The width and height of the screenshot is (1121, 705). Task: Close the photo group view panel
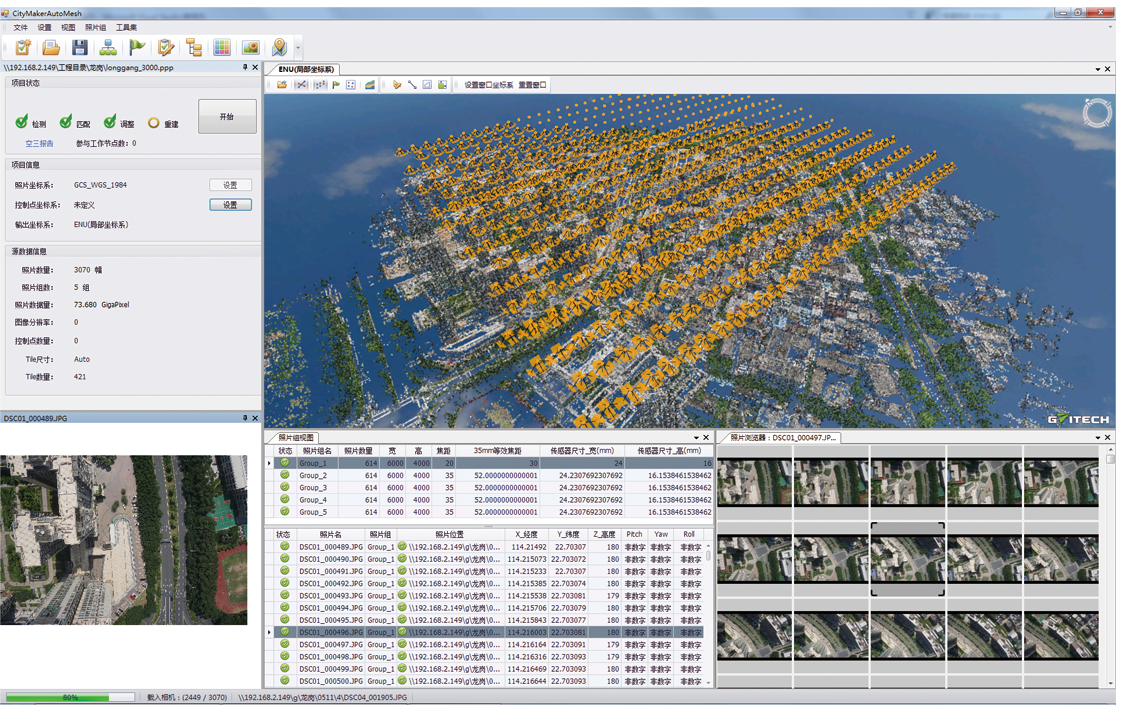[x=706, y=438]
